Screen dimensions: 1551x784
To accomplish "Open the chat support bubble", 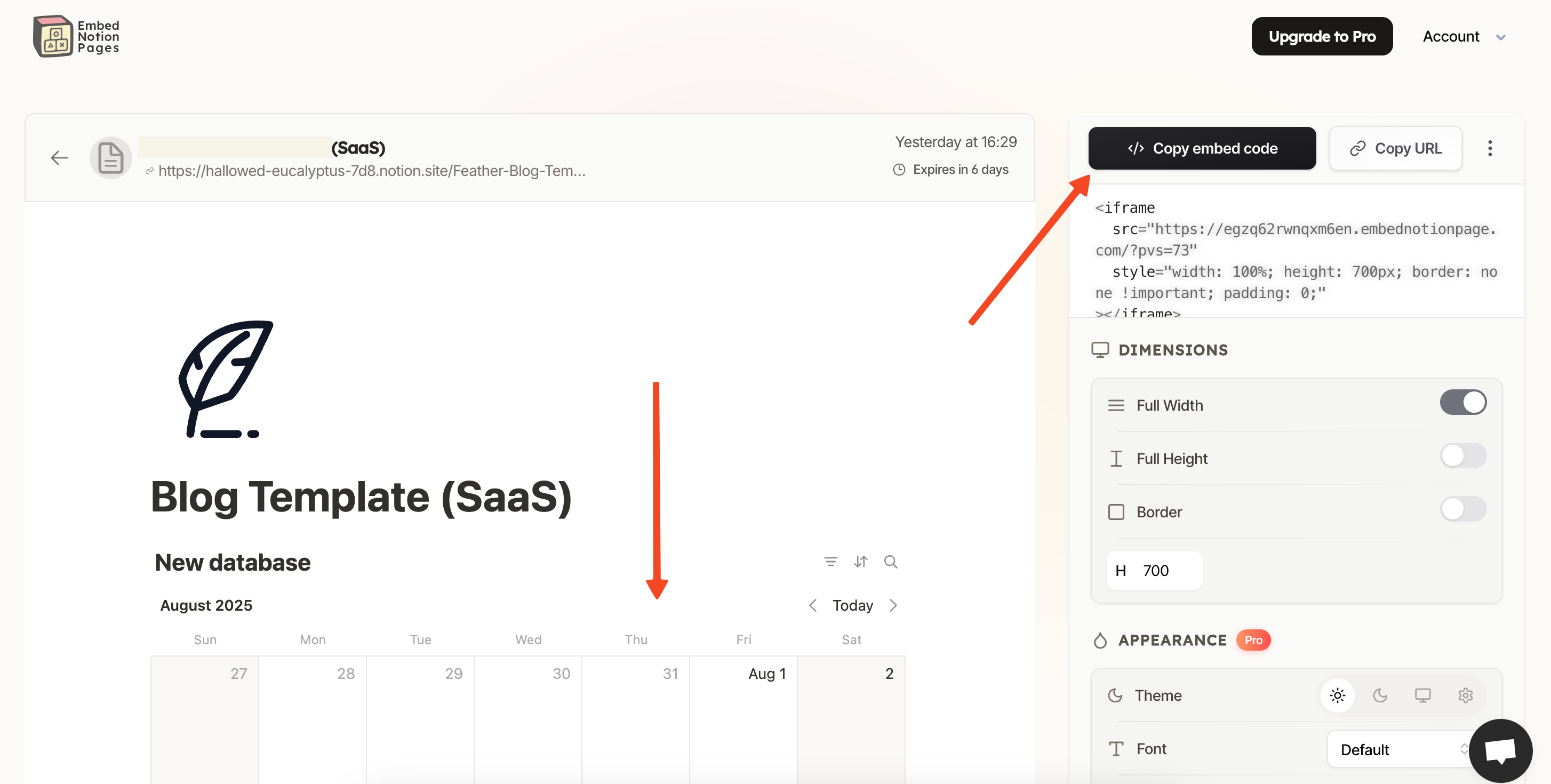I will (1500, 750).
